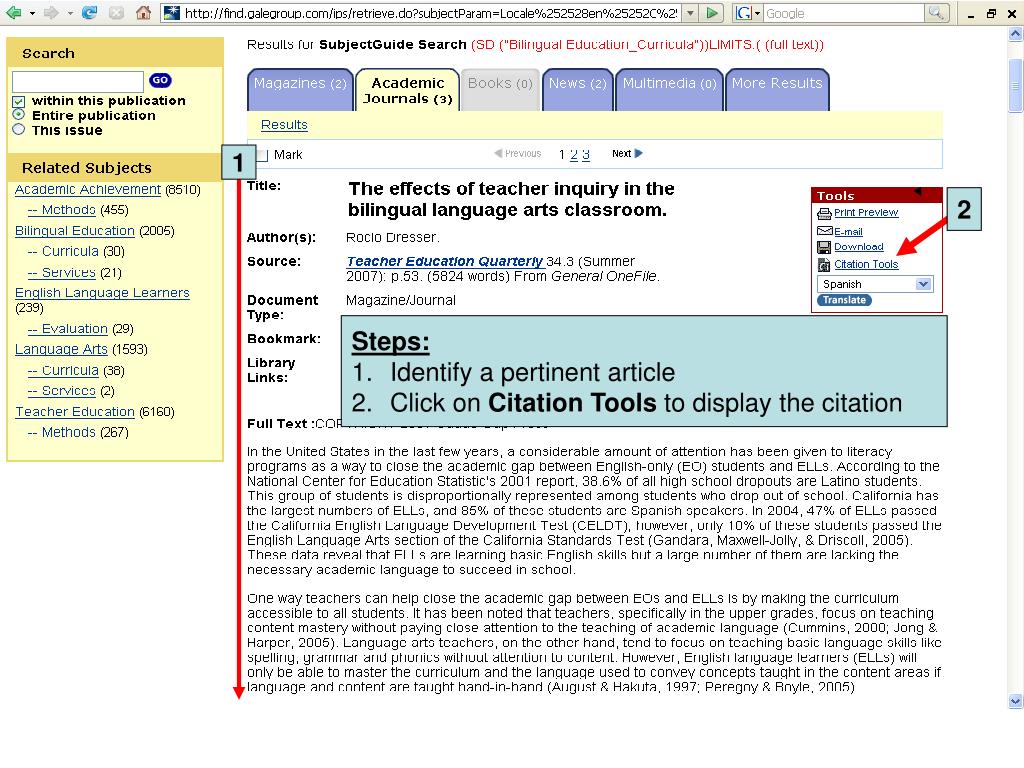The height and width of the screenshot is (768, 1024).
Task: Open Methods (455) under Academic Achievement
Action: pos(61,210)
